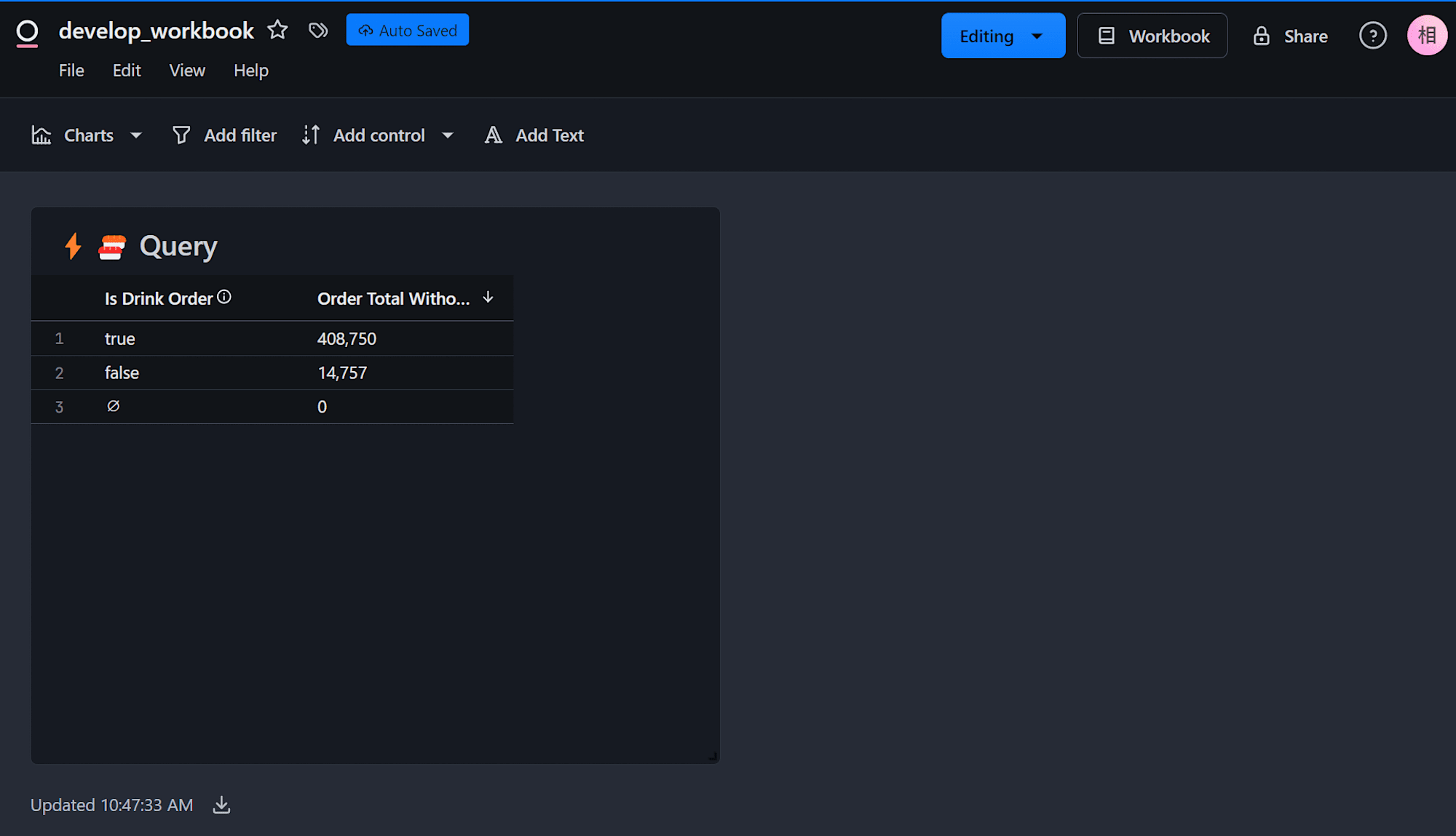Toggle the descending sort arrow on Order Total
The width and height of the screenshot is (1456, 836).
click(488, 298)
